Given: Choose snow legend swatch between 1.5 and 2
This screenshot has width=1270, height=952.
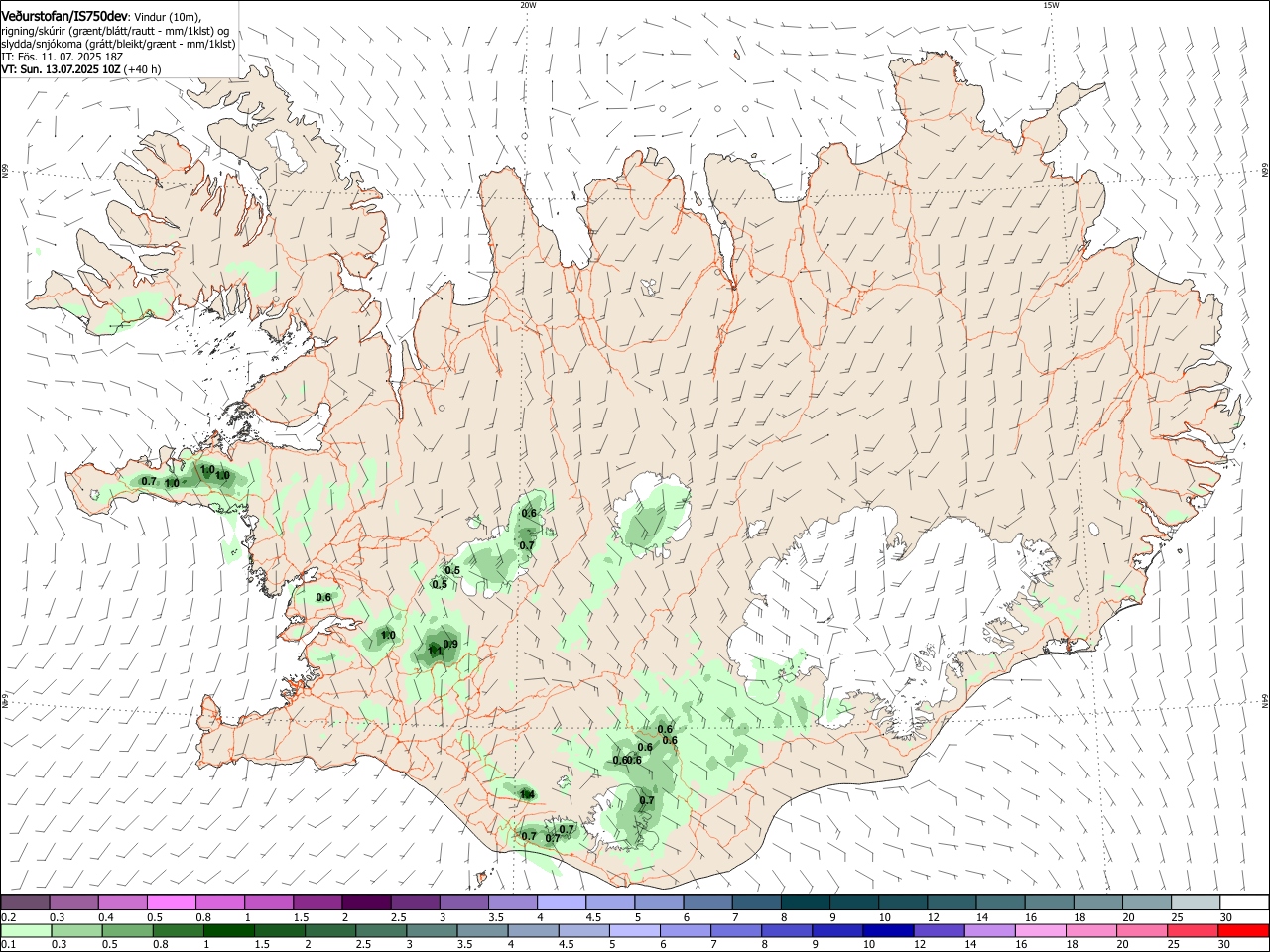Looking at the screenshot, I should click(317, 902).
